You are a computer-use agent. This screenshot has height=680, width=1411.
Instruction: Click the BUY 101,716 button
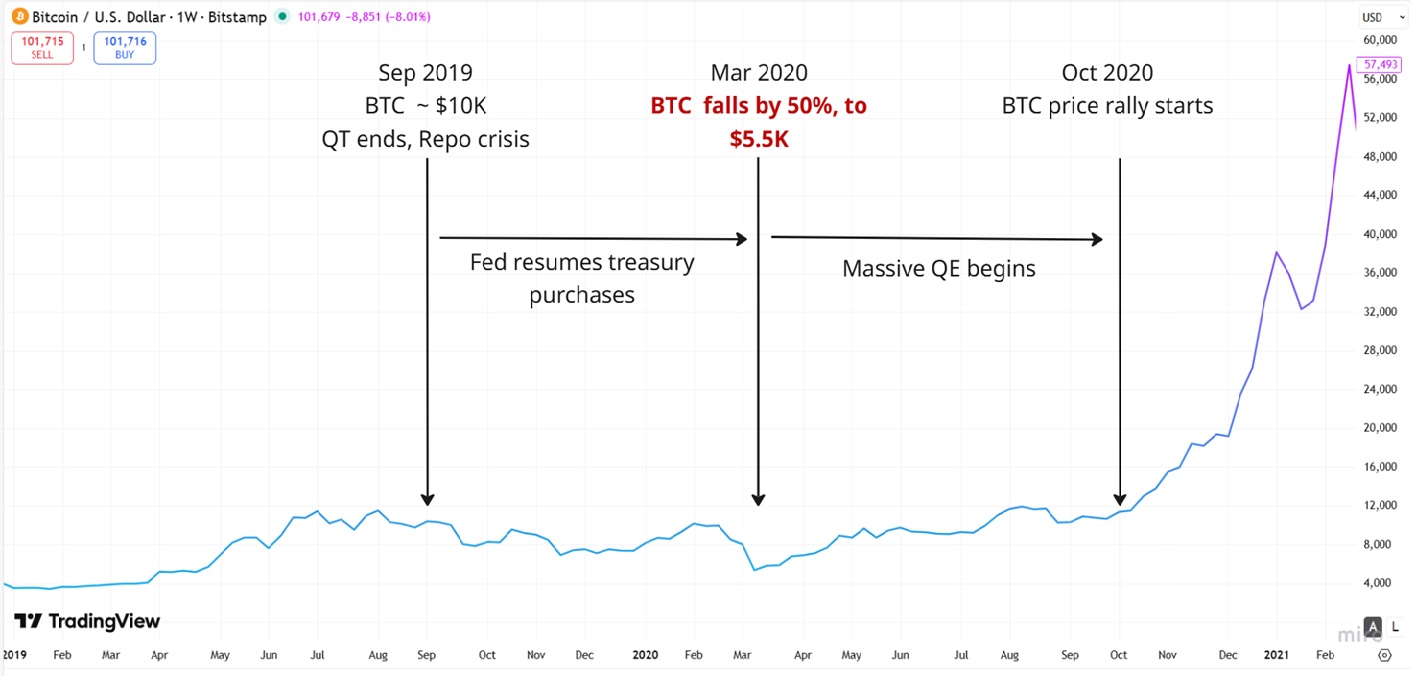(x=125, y=48)
